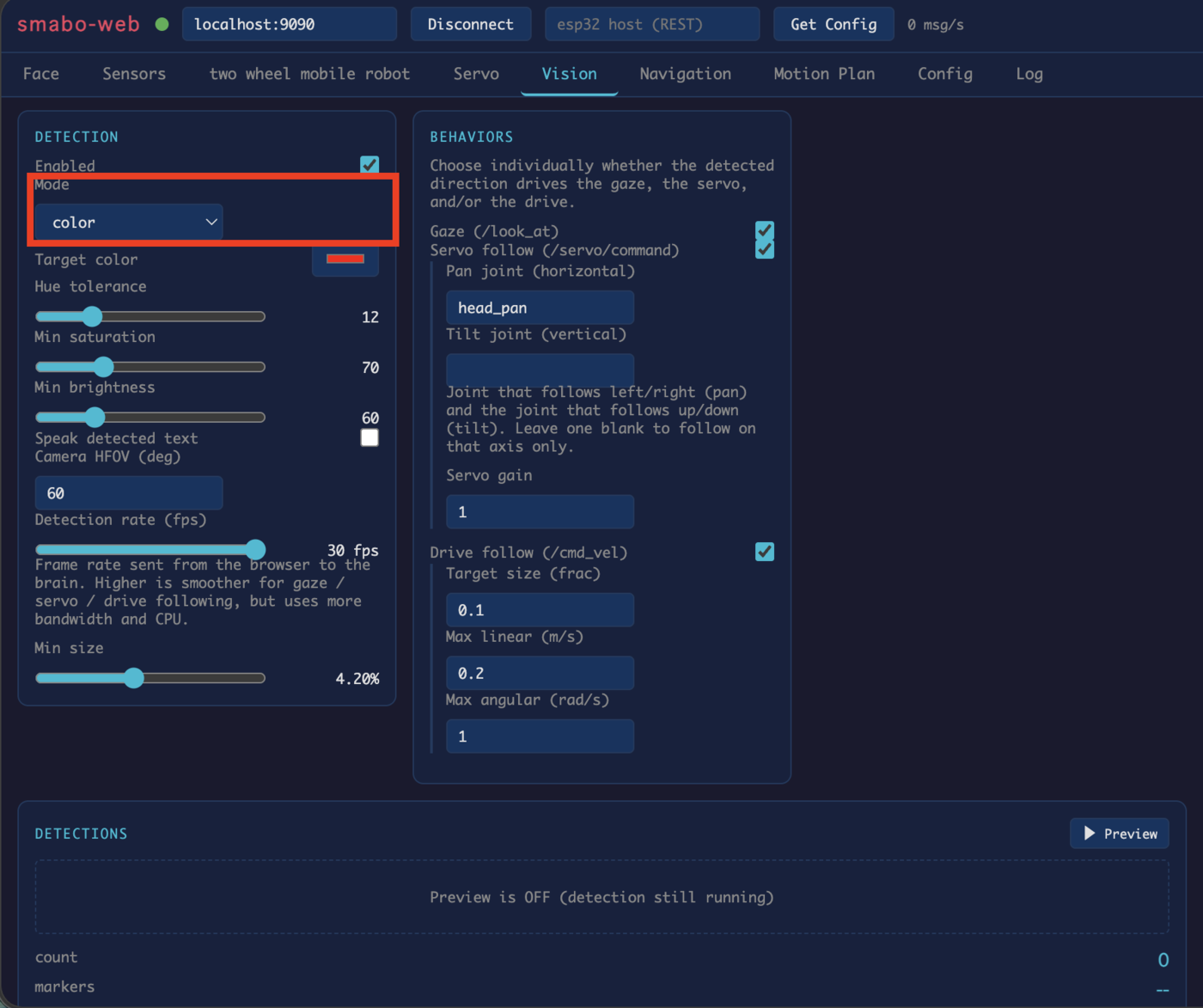Click the empty Tilt joint field
The image size is (1203, 1008).
coord(540,370)
